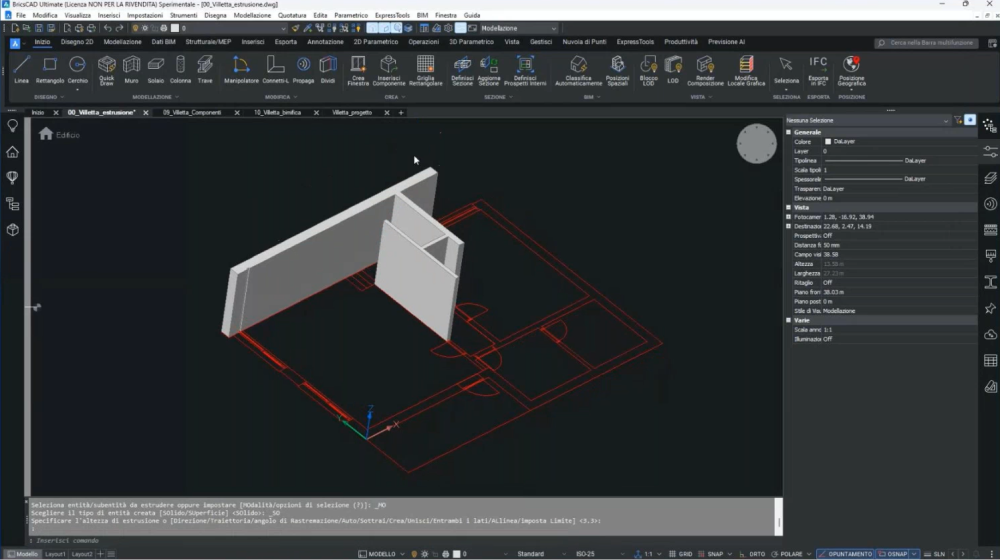The height and width of the screenshot is (560, 1000).
Task: Switch to the 09_Villetta_Componenti drawing tab
Action: point(192,112)
